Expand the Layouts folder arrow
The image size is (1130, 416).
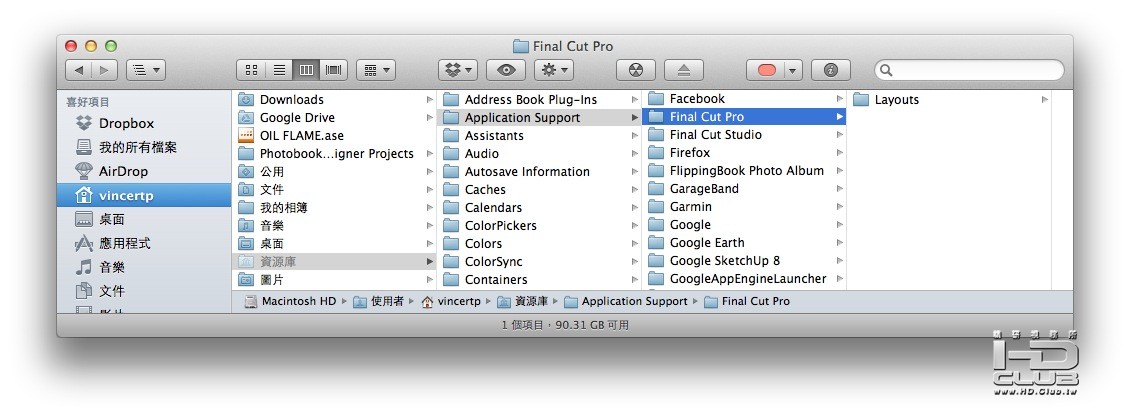pos(1044,99)
